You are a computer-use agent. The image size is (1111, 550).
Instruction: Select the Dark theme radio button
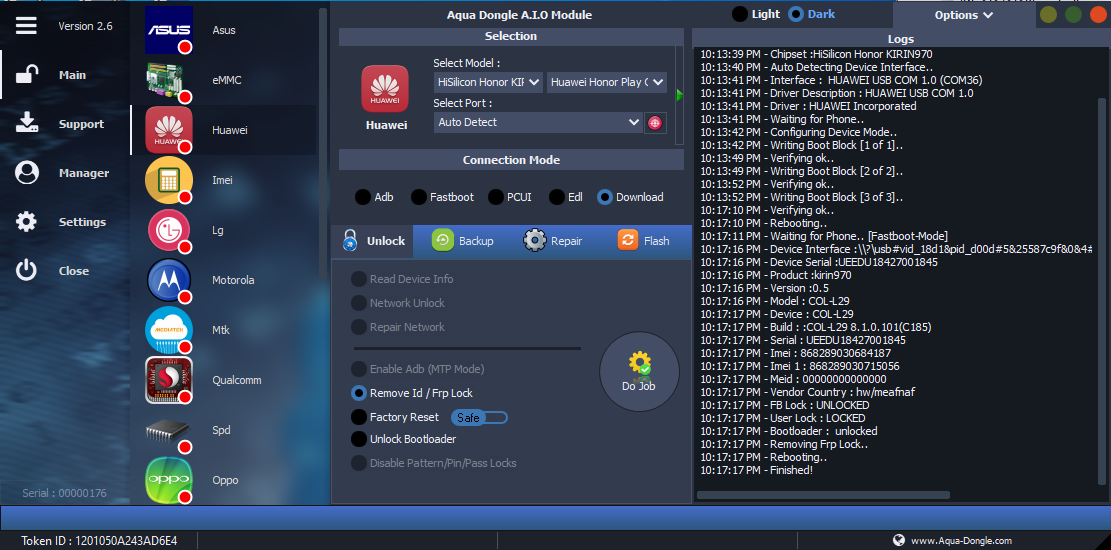(796, 14)
